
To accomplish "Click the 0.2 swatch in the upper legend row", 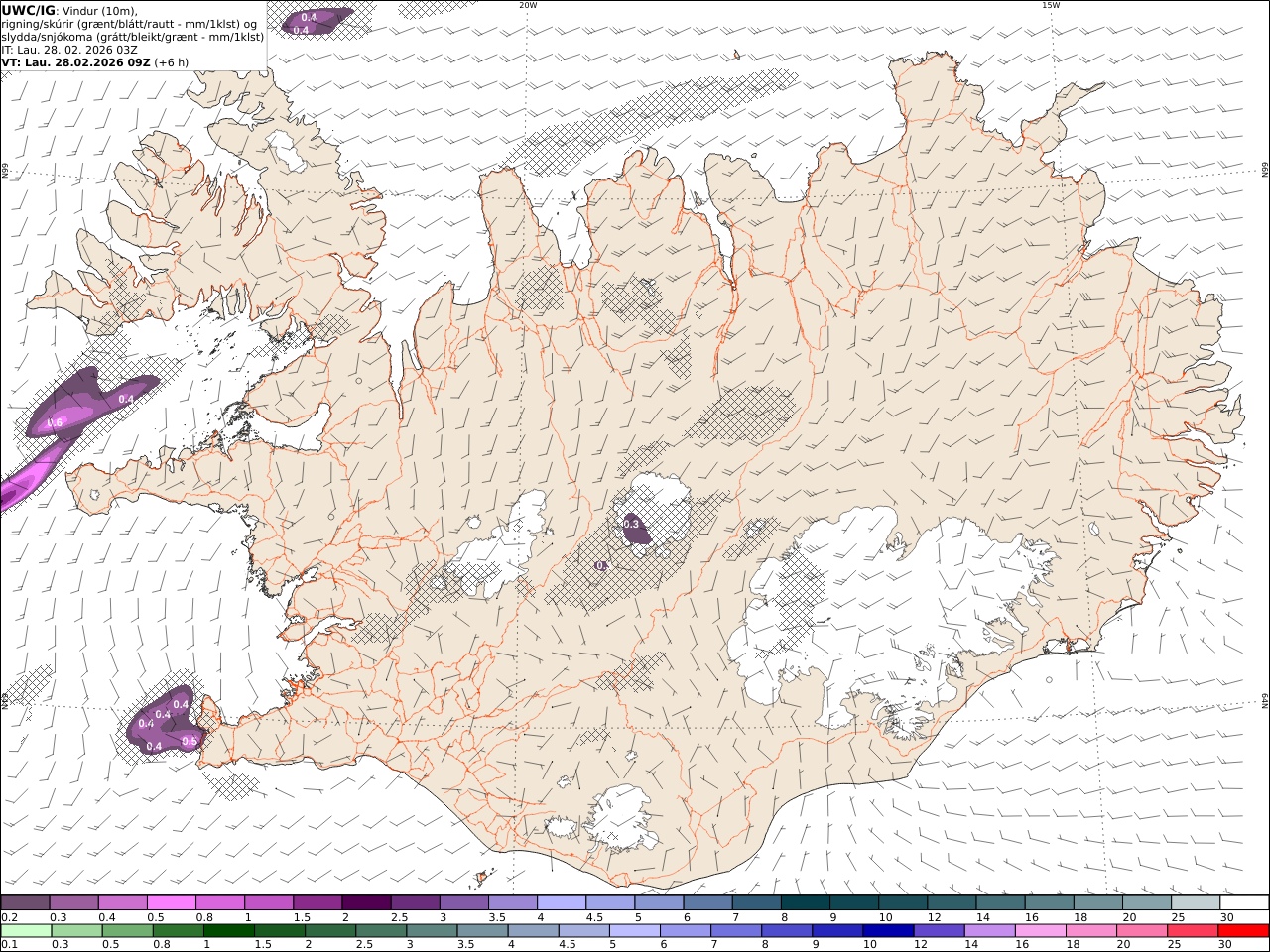I will (26, 903).
